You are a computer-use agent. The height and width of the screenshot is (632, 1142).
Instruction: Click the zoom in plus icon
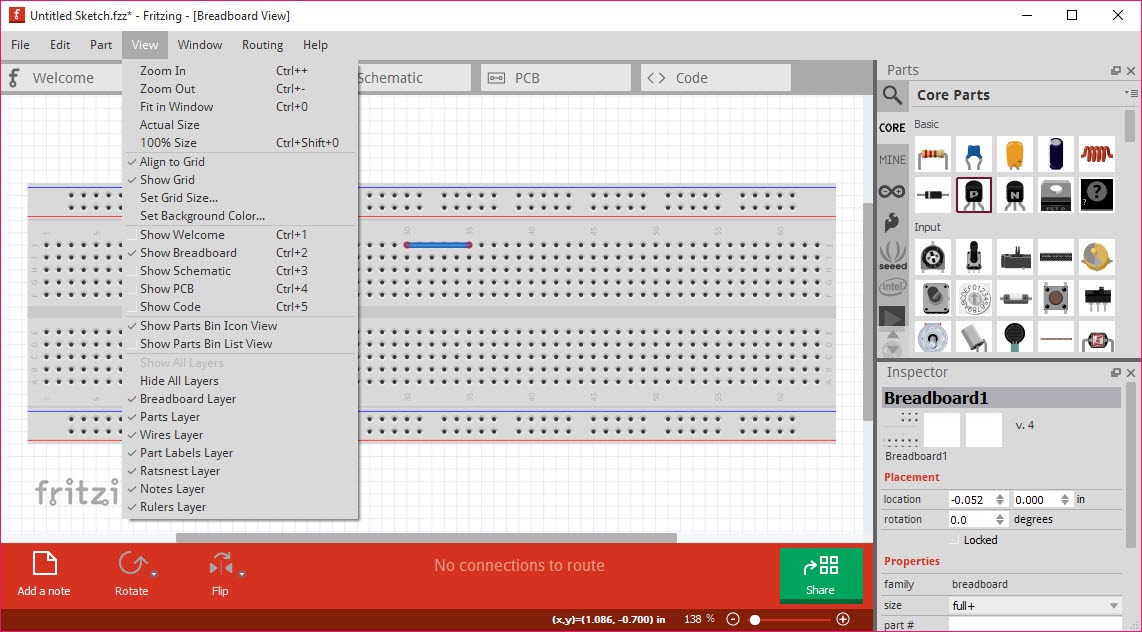843,619
